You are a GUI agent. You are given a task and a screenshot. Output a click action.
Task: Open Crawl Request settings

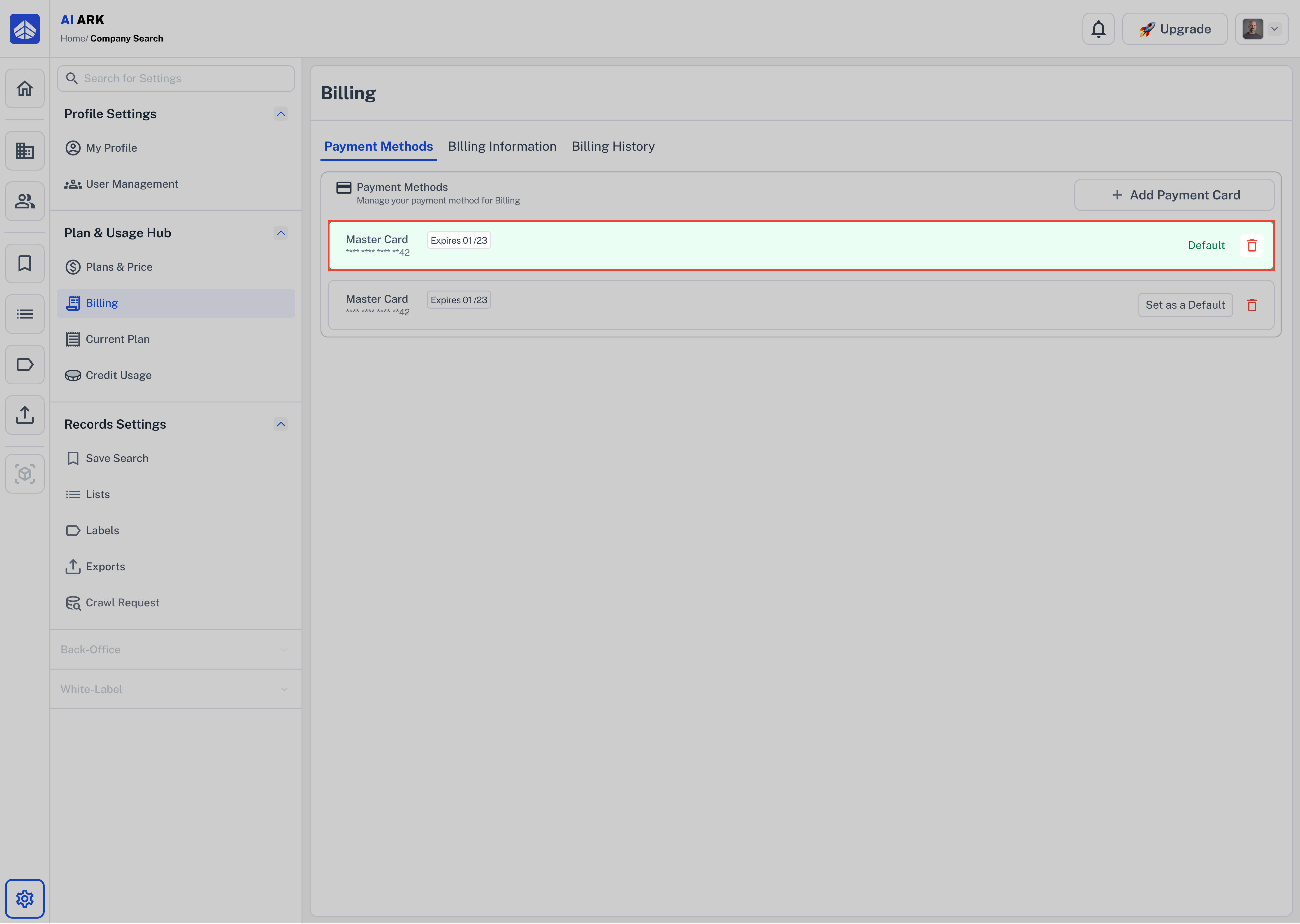176,603
